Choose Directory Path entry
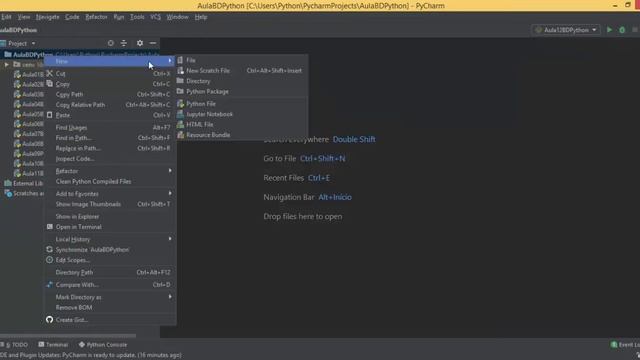The height and width of the screenshot is (360, 640). click(x=110, y=272)
